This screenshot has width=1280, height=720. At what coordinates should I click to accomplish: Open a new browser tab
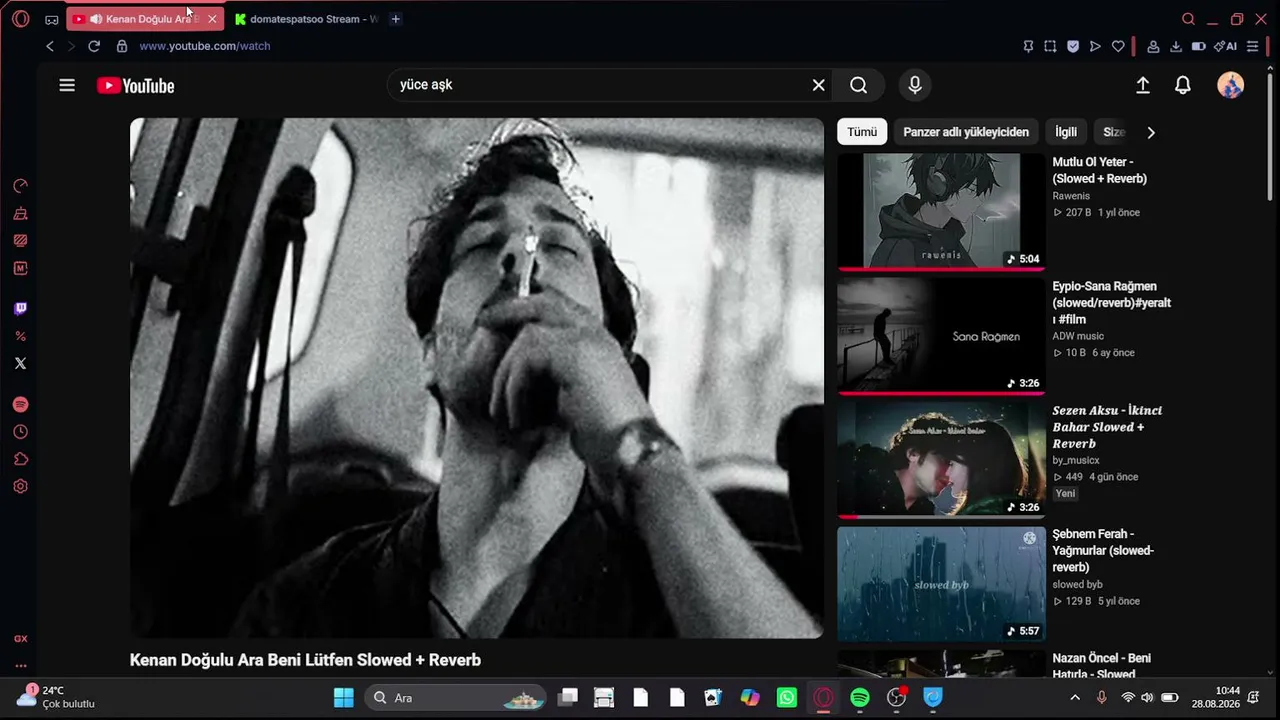396,19
